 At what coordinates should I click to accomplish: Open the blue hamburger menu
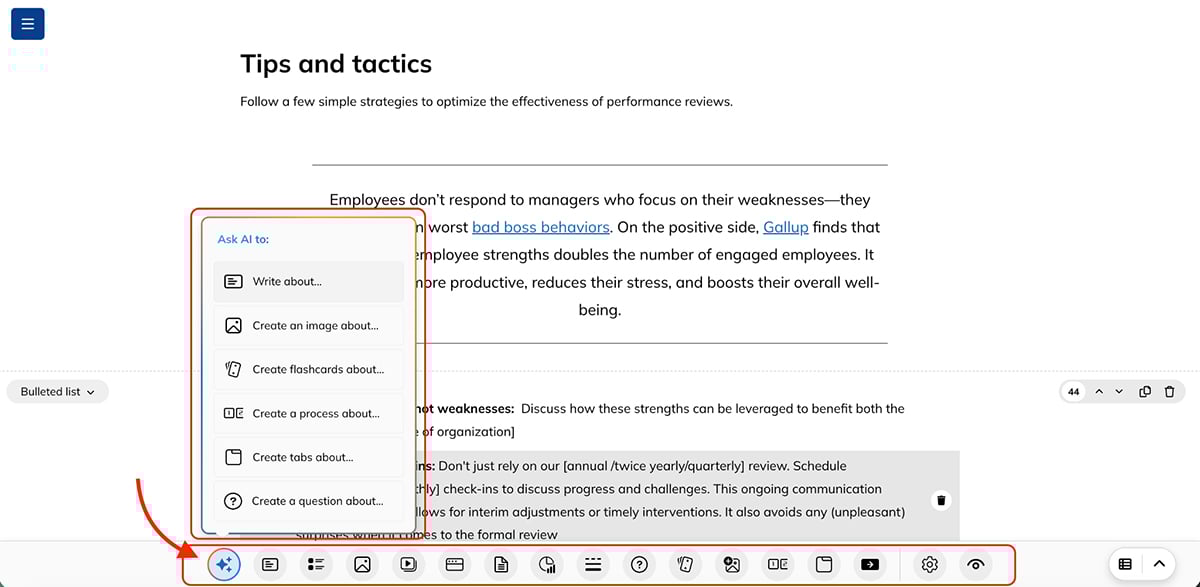(27, 23)
